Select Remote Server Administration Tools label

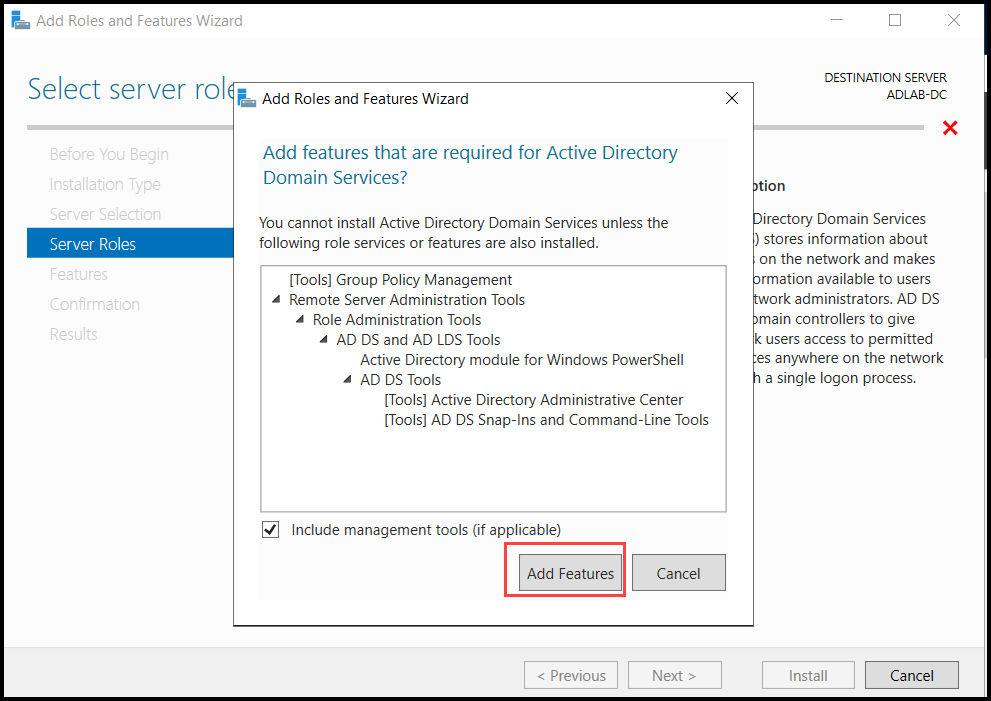406,300
